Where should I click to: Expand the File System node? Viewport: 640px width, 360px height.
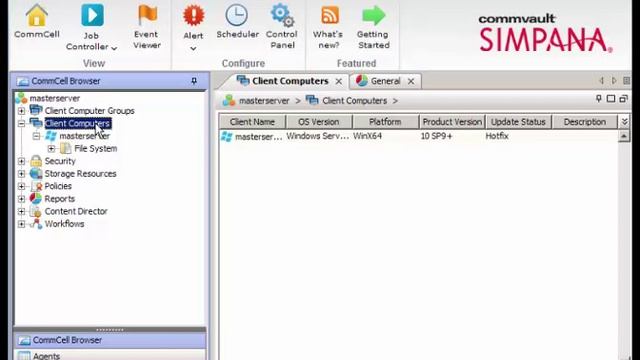(51, 149)
